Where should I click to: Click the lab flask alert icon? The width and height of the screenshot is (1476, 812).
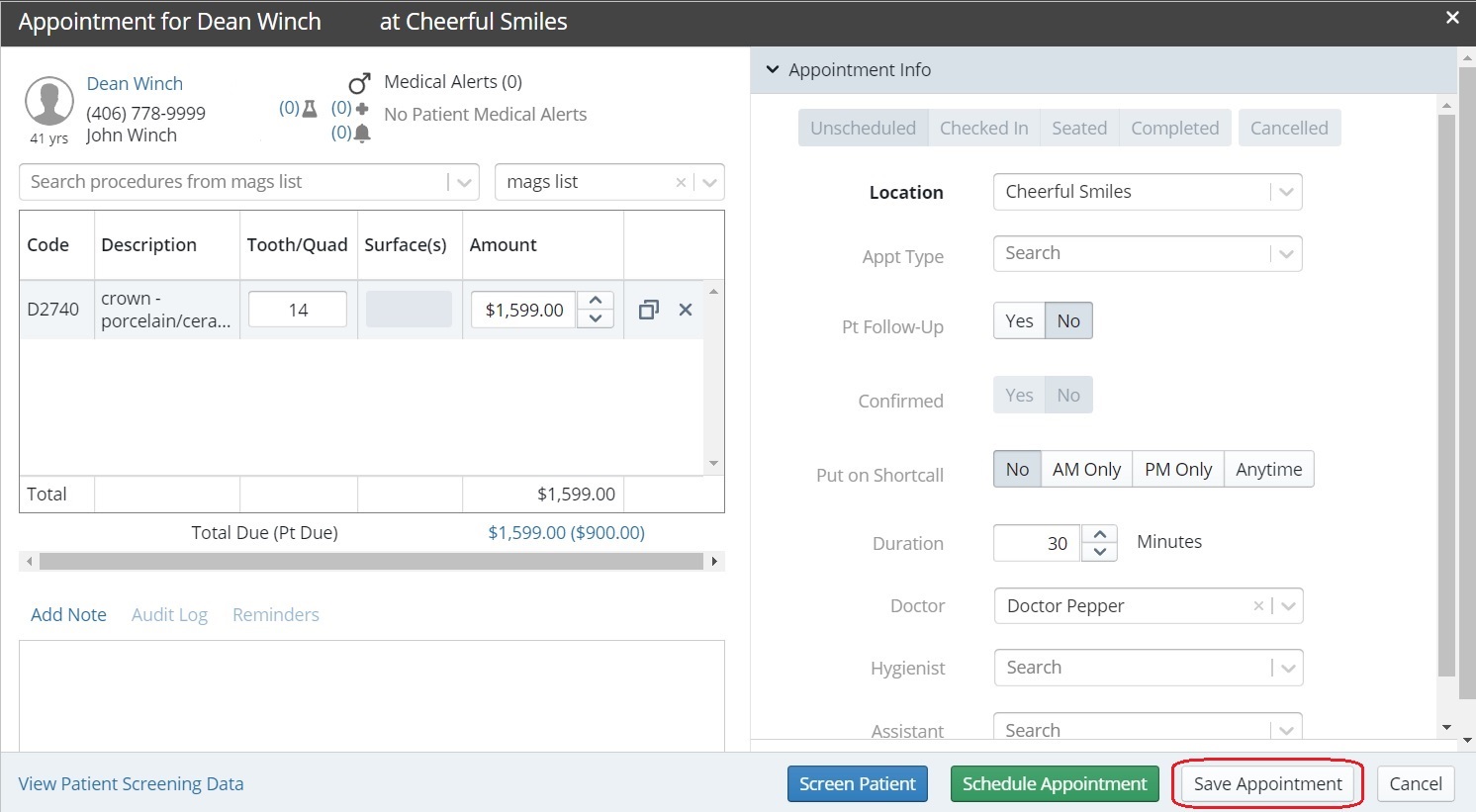[x=310, y=108]
